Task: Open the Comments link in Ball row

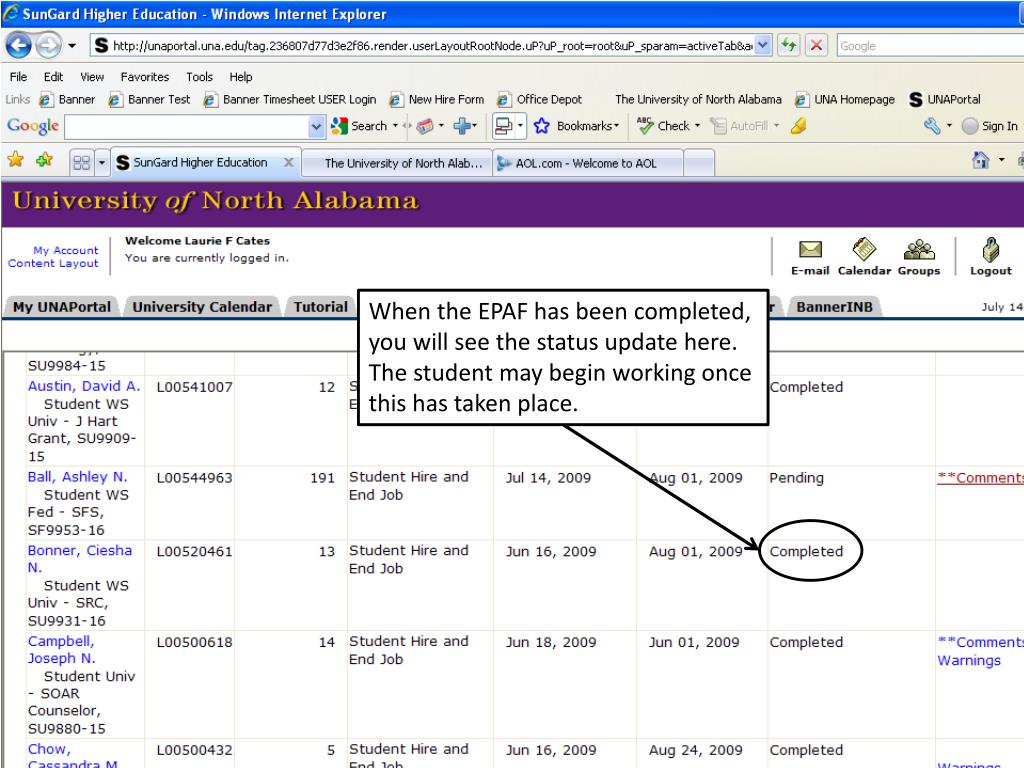Action: 980,477
